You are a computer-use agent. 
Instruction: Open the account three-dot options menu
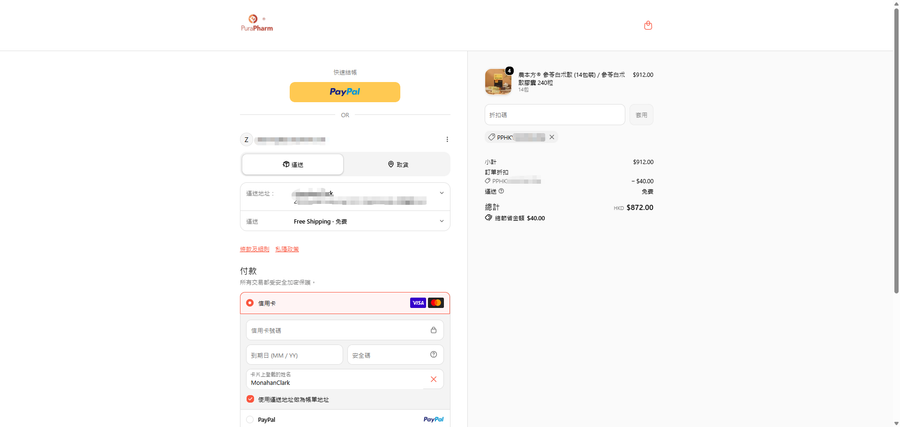click(x=447, y=139)
